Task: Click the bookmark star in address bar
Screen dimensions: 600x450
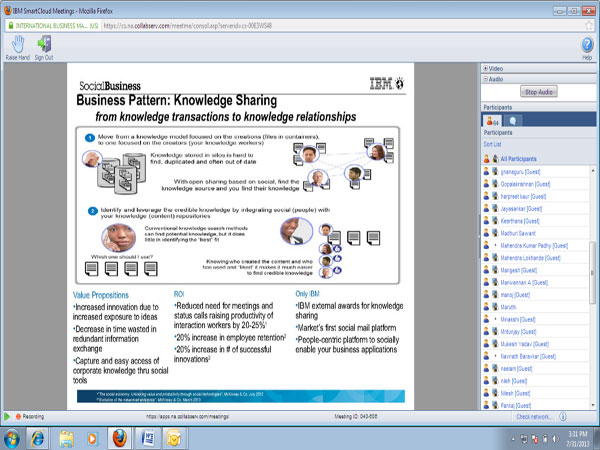Action: click(x=589, y=25)
